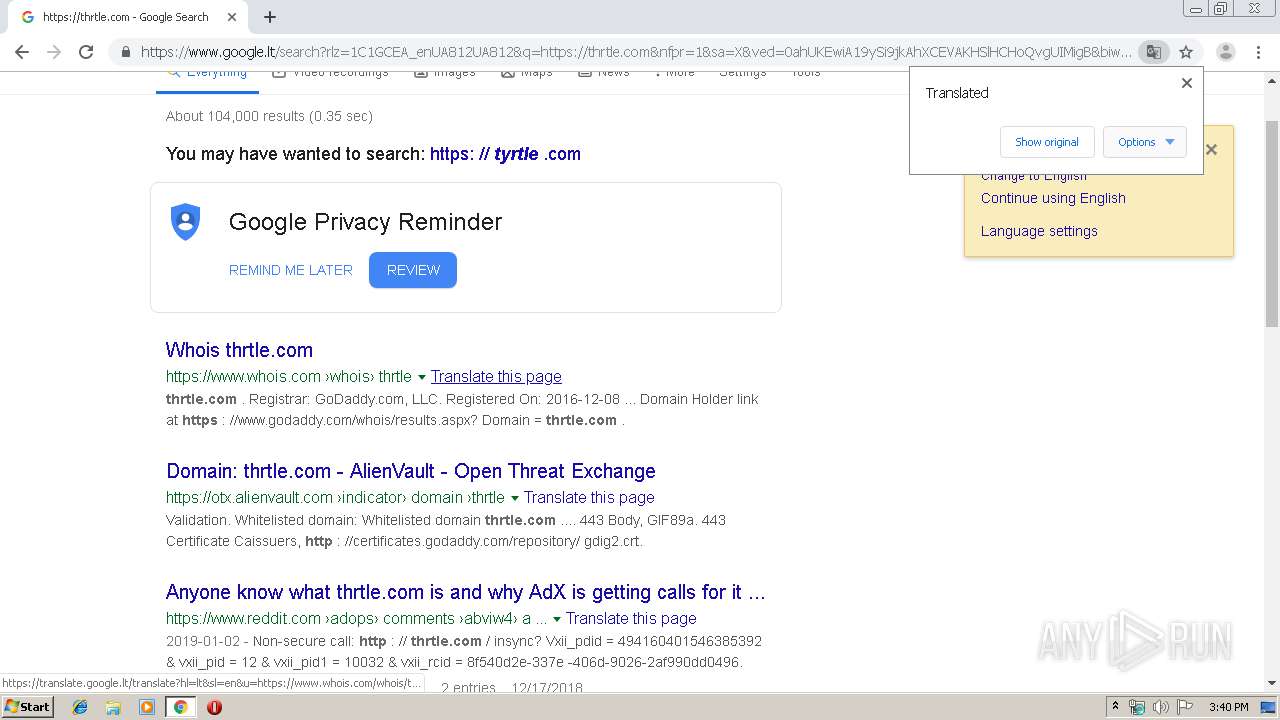Open the Whois thrtle.com result

click(x=239, y=350)
